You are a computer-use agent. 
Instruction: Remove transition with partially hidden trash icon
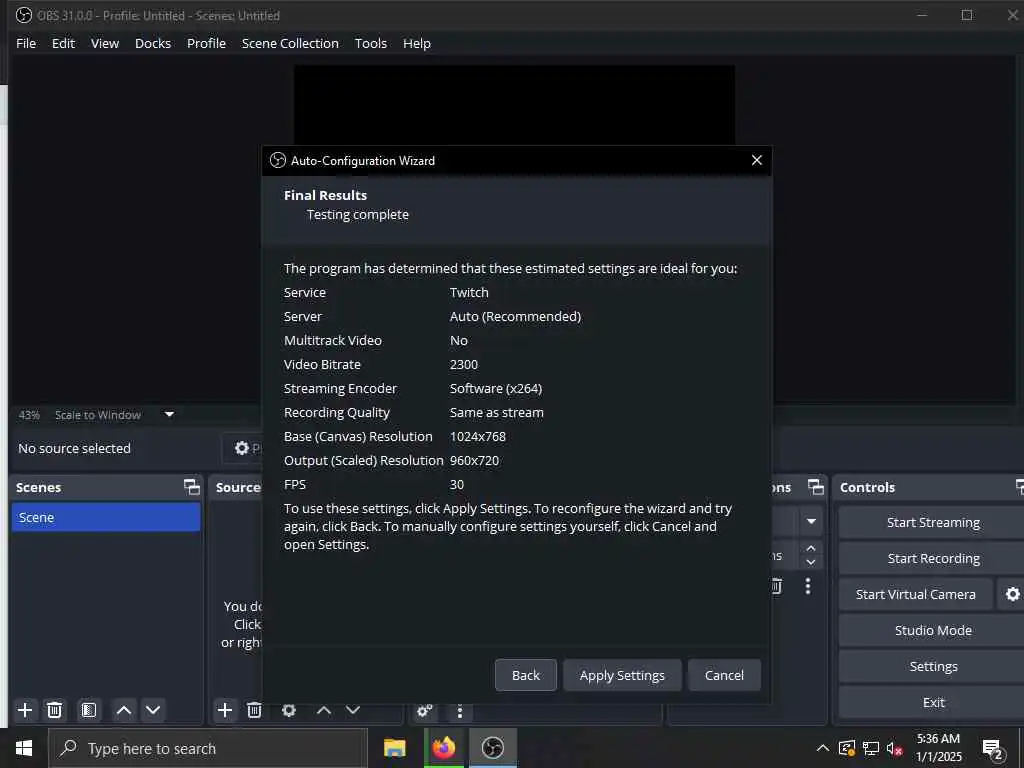coord(776,586)
